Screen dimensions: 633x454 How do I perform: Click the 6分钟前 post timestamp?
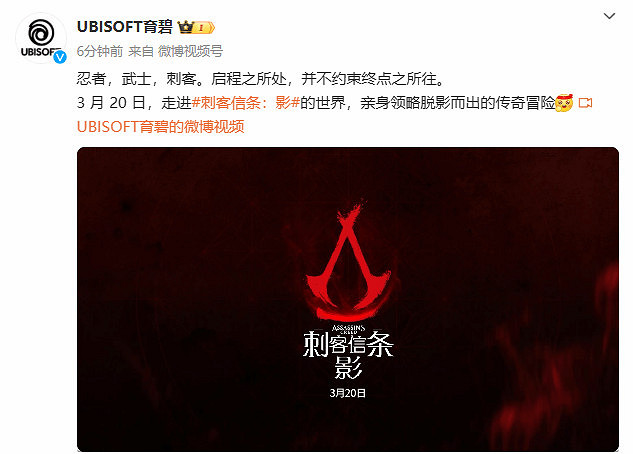tap(100, 51)
